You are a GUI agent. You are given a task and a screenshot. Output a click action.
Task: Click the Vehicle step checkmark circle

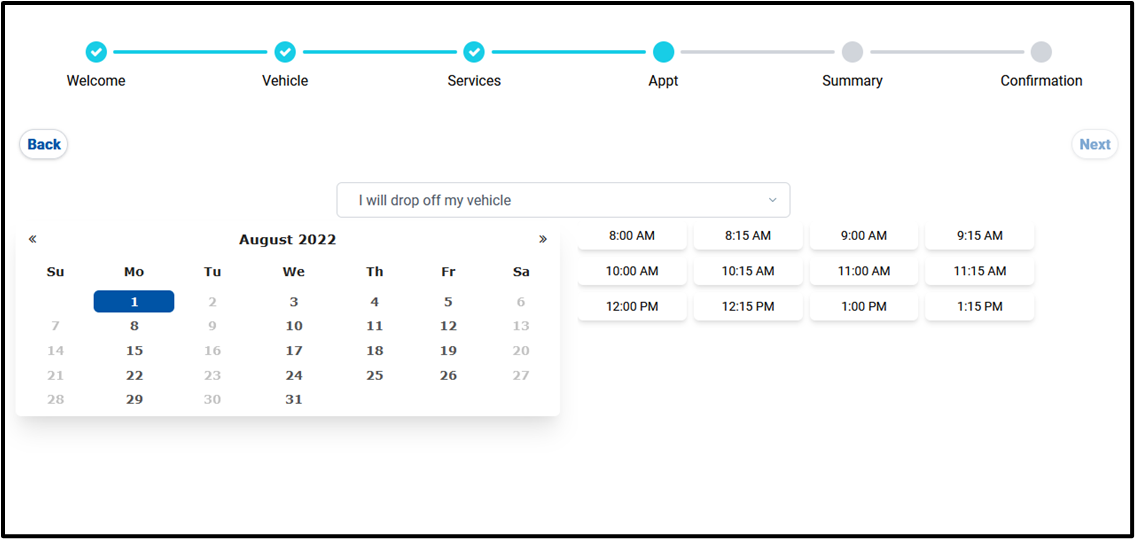pos(285,52)
